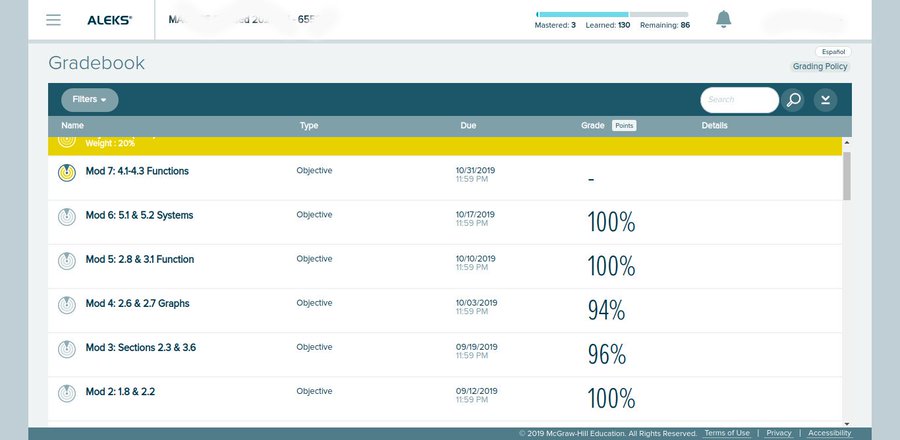Open Mod 4: 2.6 & 2.7 Graphs
Image resolution: width=900 pixels, height=440 pixels.
coord(138,303)
